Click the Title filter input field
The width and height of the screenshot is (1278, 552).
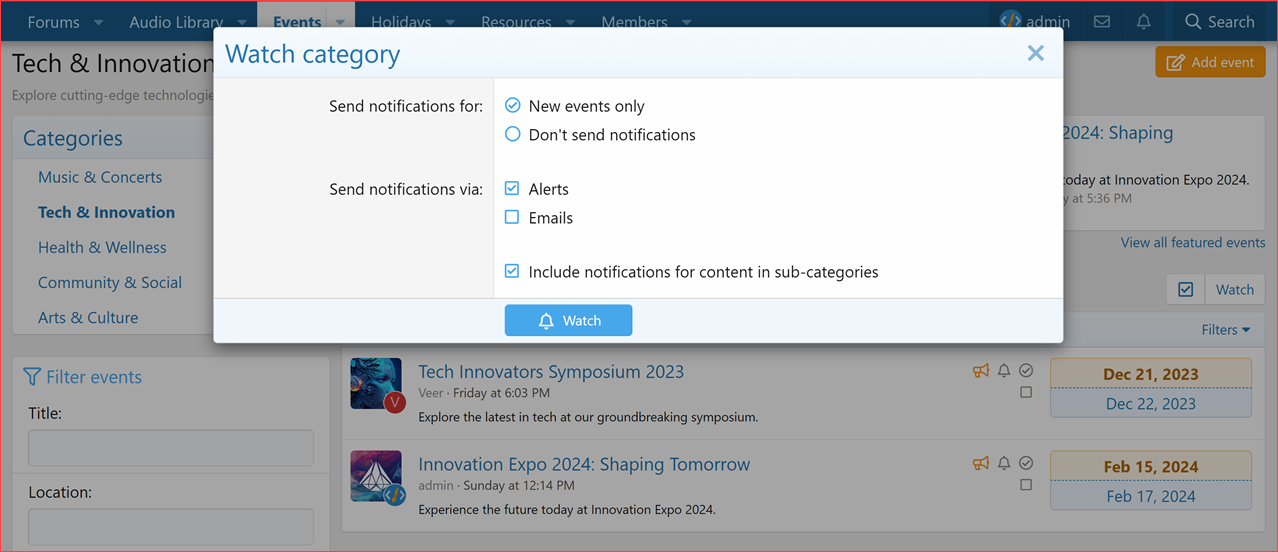point(171,448)
